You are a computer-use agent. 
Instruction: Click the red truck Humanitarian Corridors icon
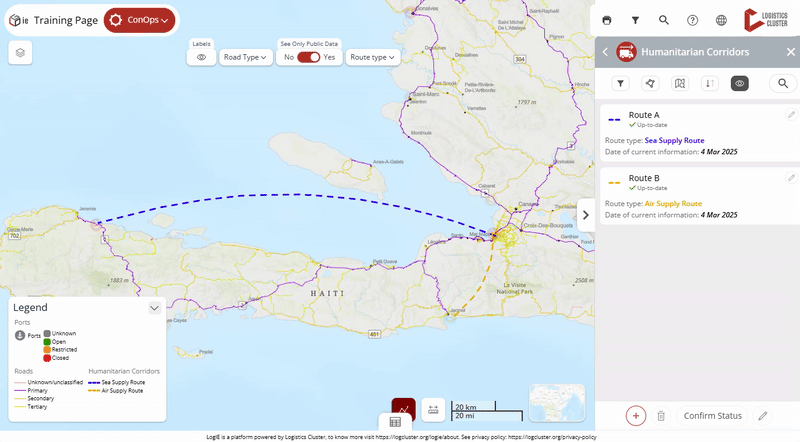click(626, 52)
